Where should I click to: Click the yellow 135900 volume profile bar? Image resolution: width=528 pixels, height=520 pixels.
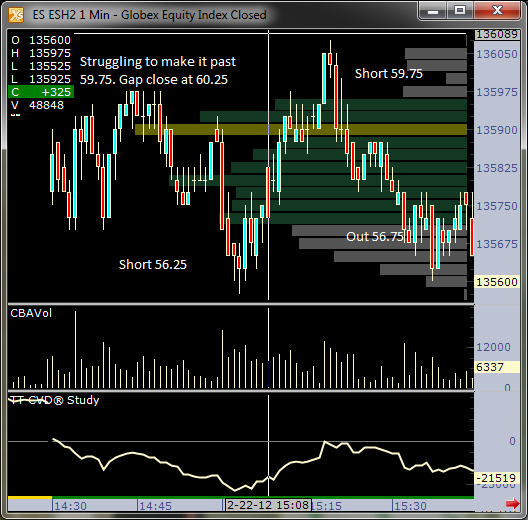(x=301, y=129)
